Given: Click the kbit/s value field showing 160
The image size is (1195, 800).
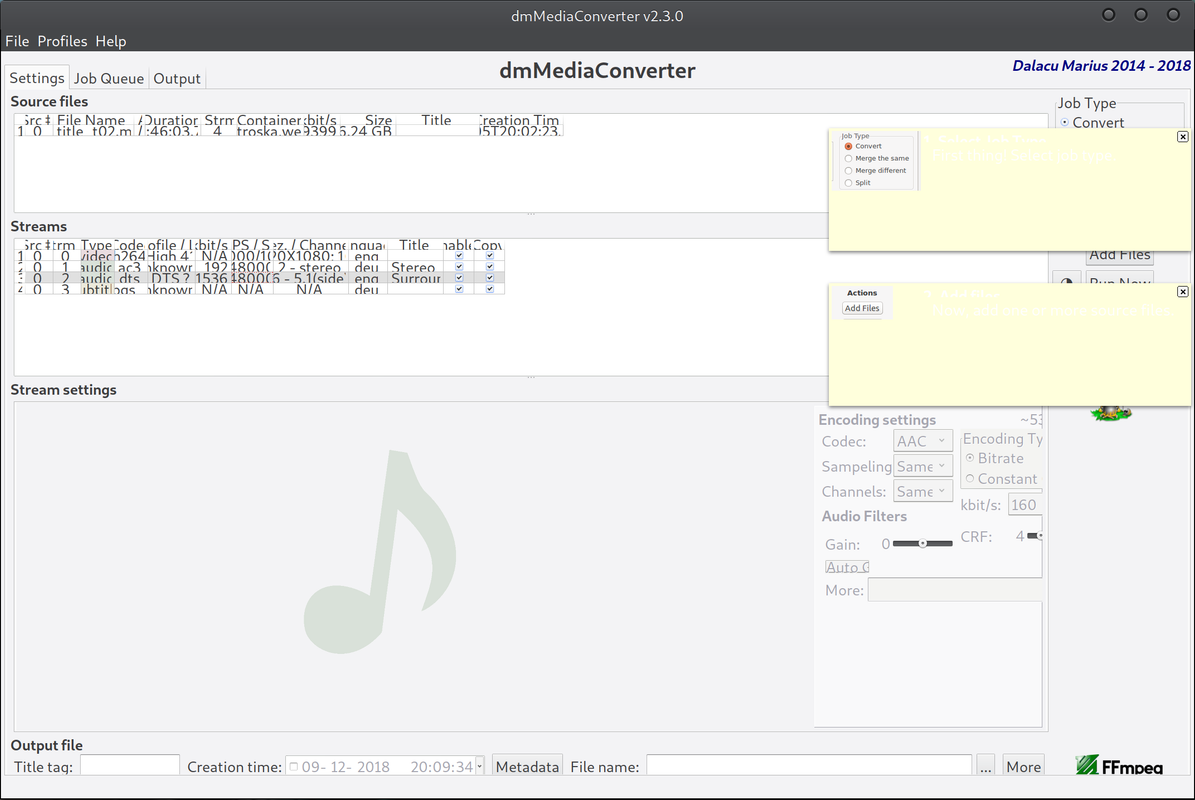Looking at the screenshot, I should coord(1024,504).
